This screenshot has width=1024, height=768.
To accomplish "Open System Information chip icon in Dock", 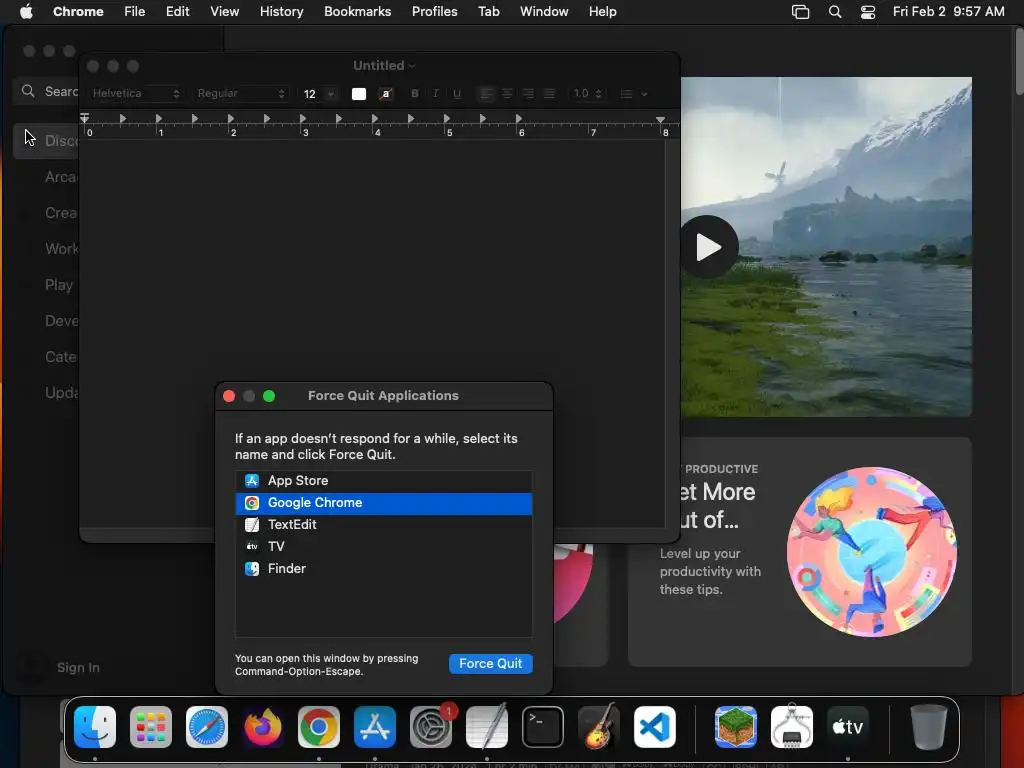I will coord(792,727).
